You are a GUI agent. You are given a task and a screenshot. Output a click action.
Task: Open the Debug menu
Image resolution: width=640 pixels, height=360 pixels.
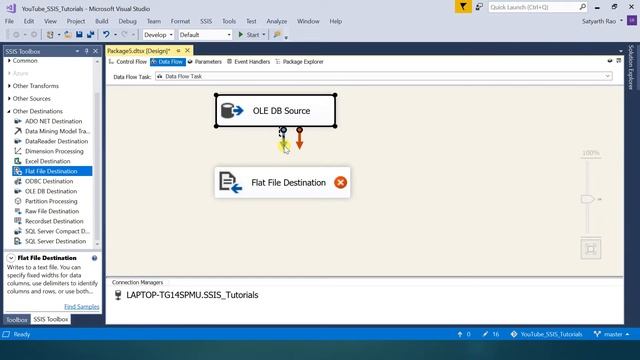click(x=127, y=21)
